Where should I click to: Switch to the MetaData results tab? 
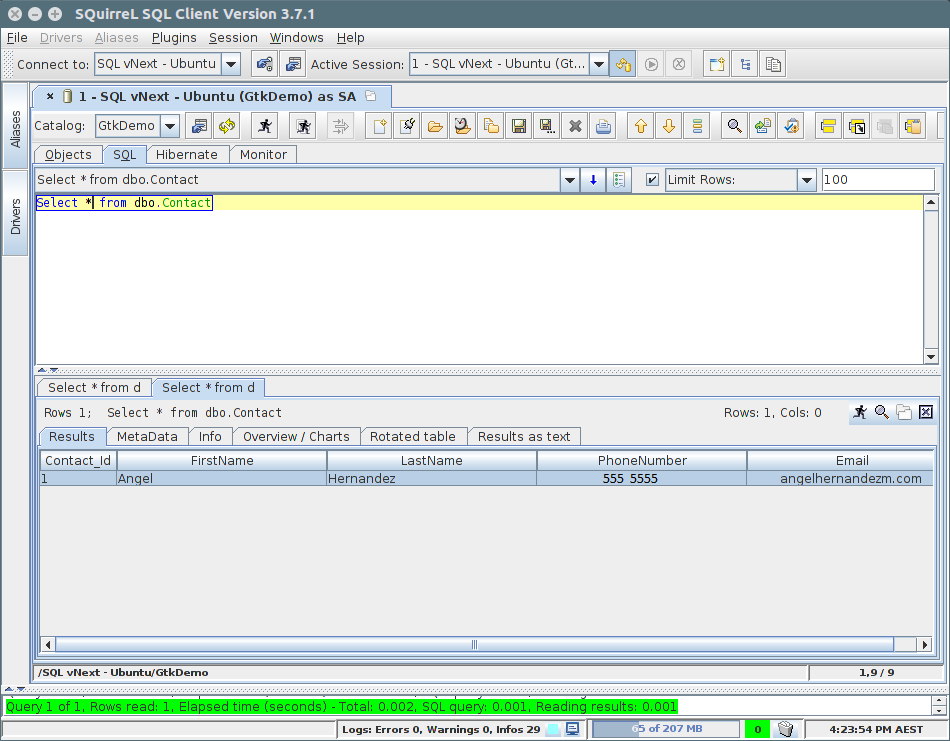147,437
